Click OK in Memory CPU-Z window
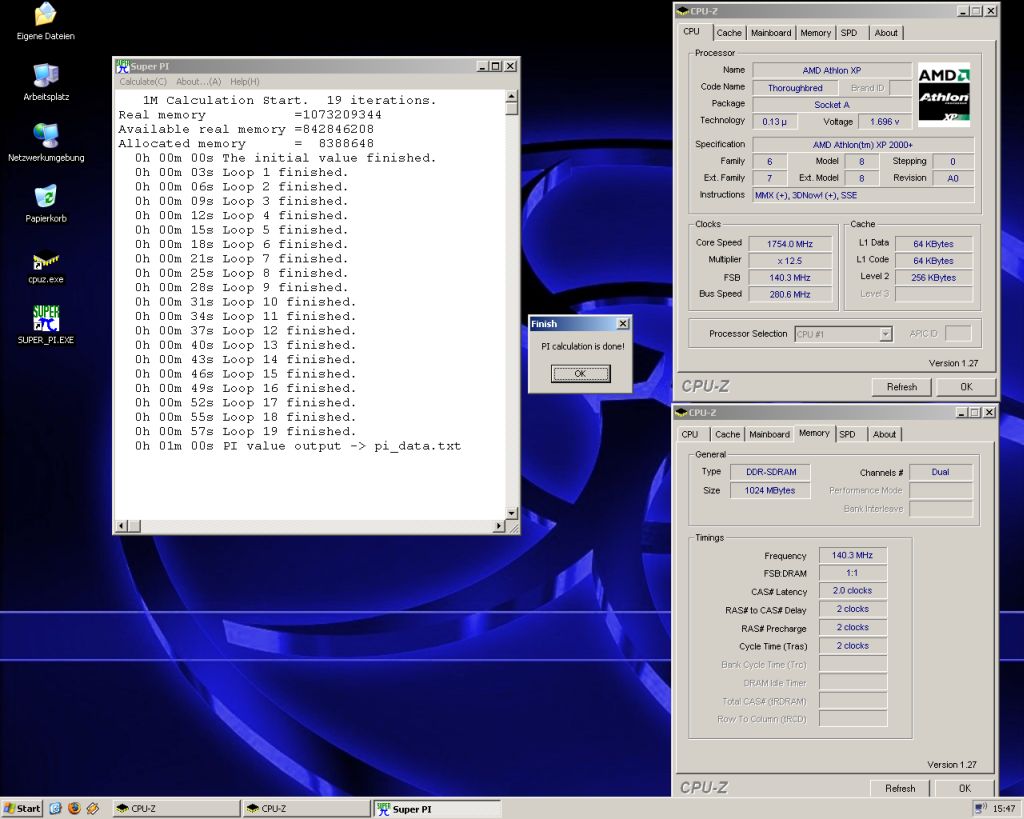1024x819 pixels. point(965,788)
